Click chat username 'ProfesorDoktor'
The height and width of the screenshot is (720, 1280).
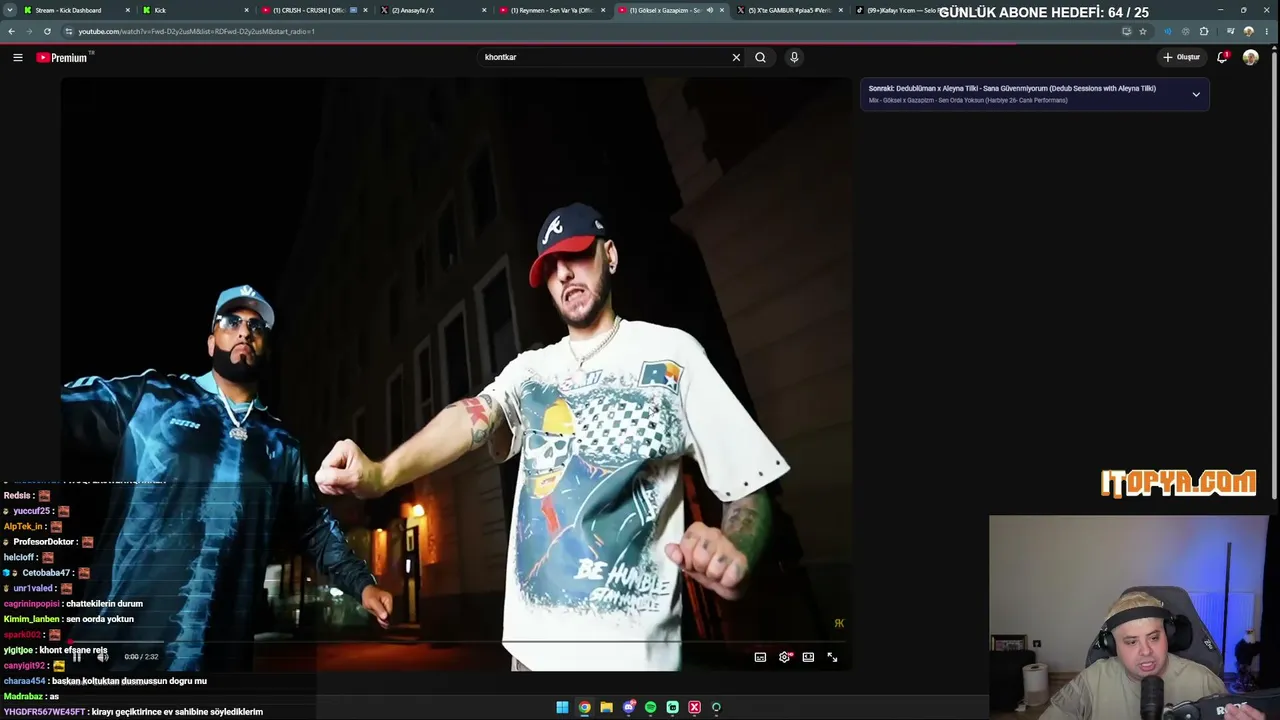(44, 542)
